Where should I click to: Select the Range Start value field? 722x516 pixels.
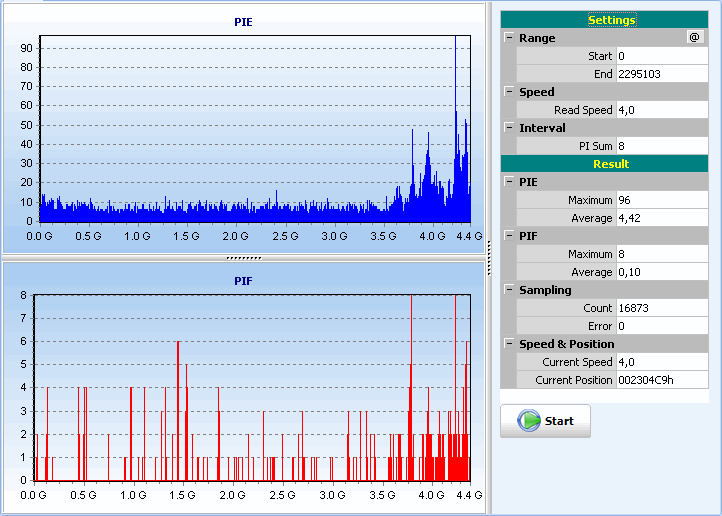(661, 56)
